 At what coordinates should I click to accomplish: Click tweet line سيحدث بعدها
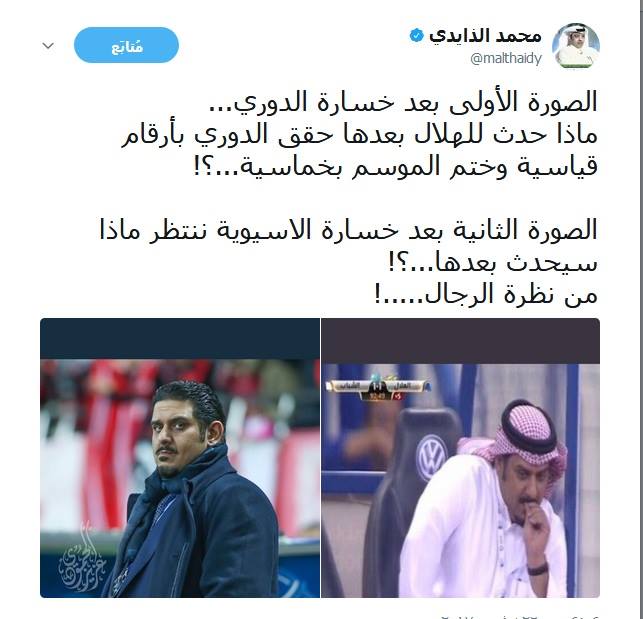tap(493, 263)
